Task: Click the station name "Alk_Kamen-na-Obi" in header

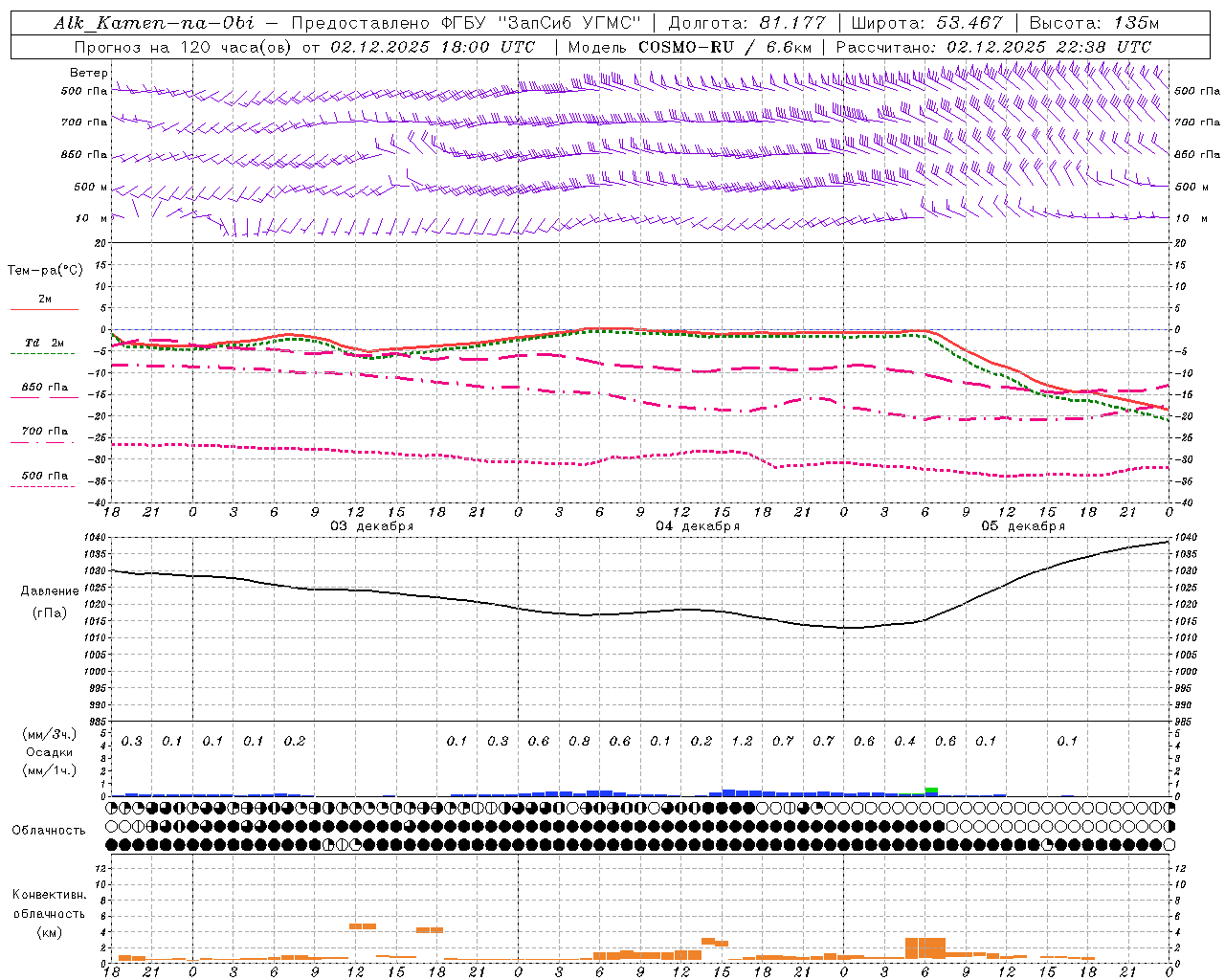Action: pyautogui.click(x=154, y=23)
